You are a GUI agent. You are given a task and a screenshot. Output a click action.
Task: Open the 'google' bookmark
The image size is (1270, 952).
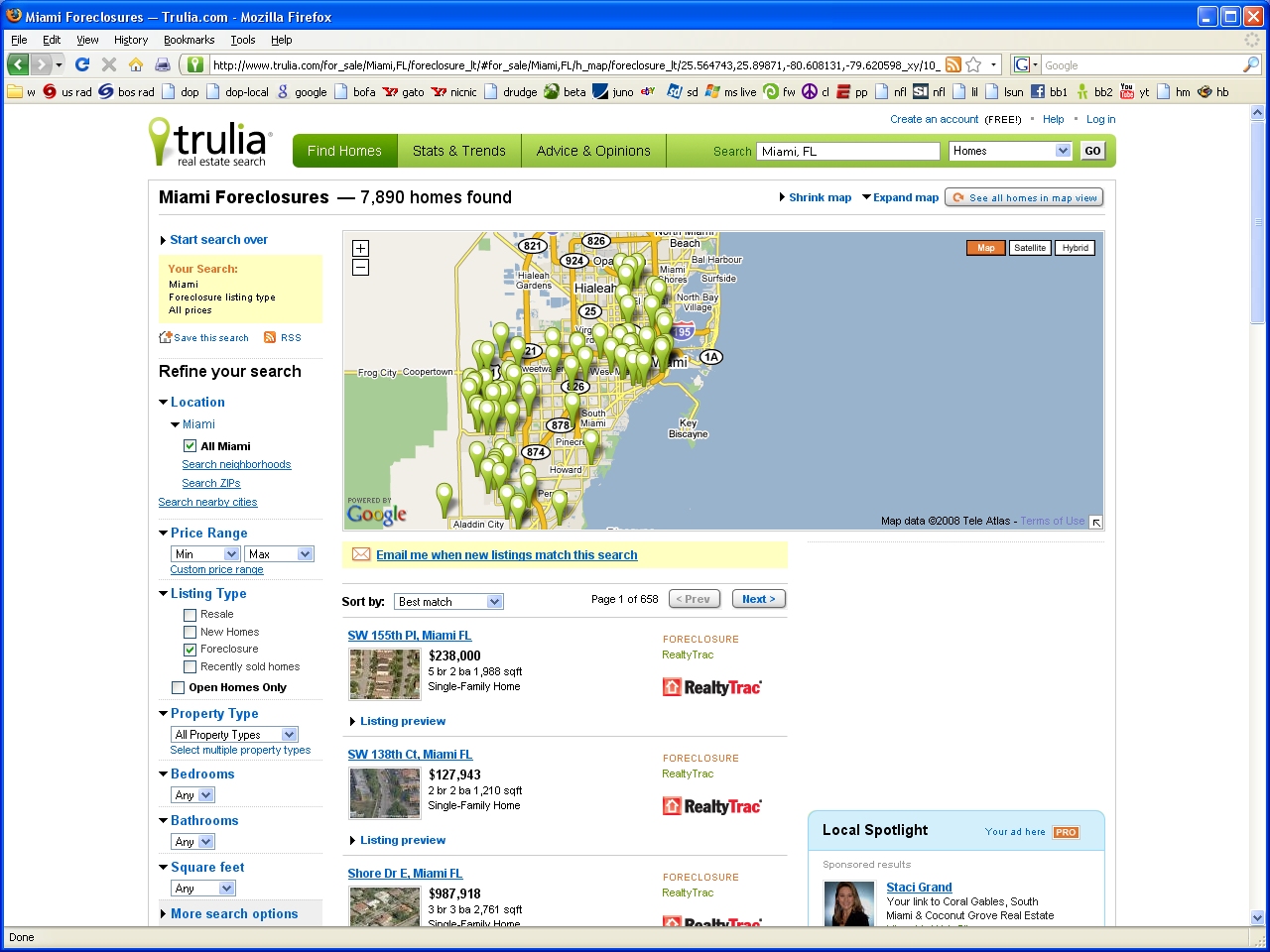[x=302, y=92]
